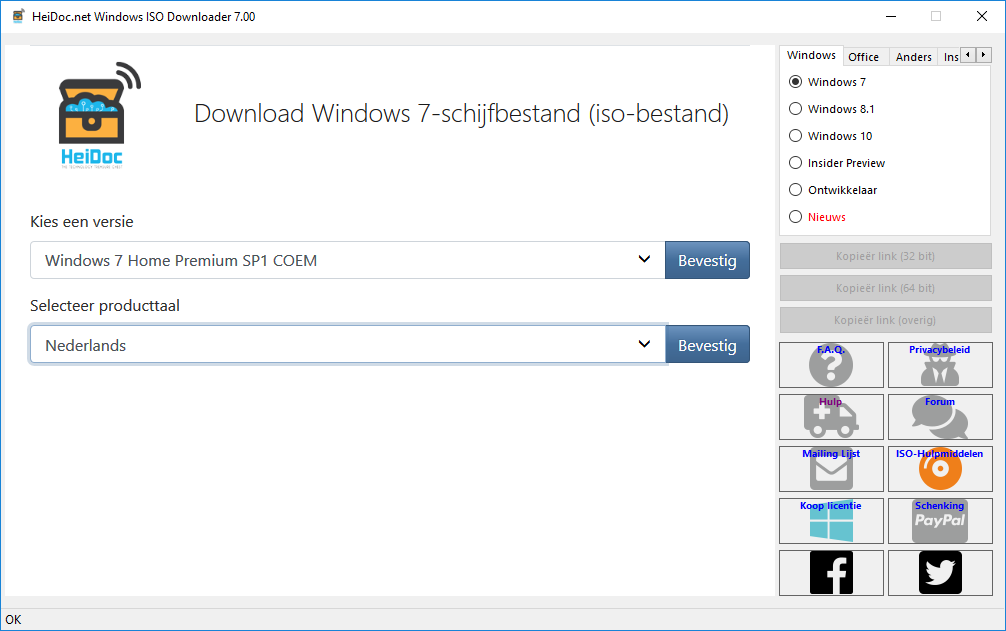
Task: Click Kopieër link (overig) button
Action: [x=885, y=320]
